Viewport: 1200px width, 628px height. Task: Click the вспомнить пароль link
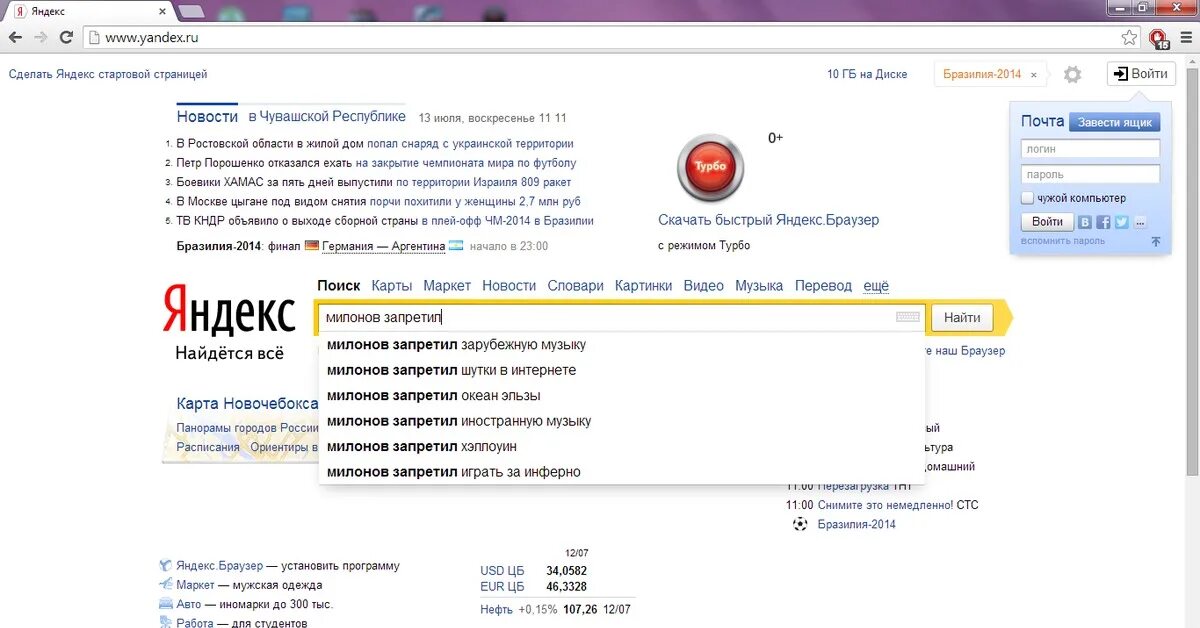click(1063, 241)
